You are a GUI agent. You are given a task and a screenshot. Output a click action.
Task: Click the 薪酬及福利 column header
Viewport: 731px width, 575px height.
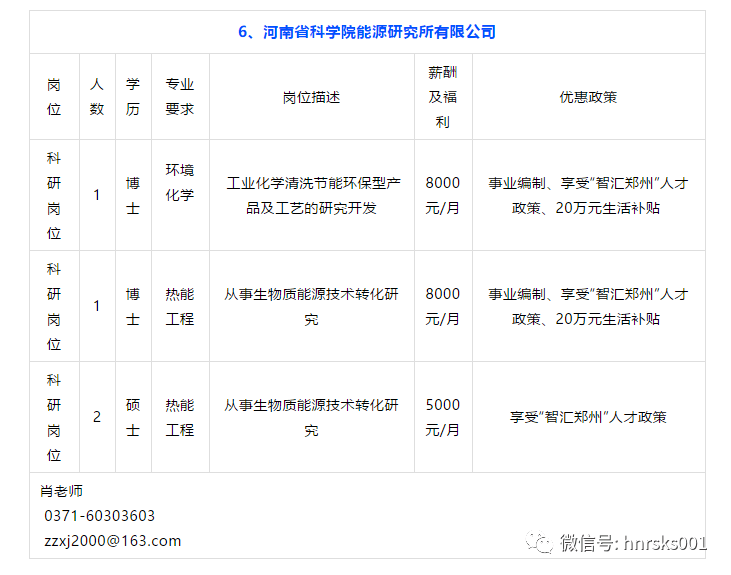point(443,97)
